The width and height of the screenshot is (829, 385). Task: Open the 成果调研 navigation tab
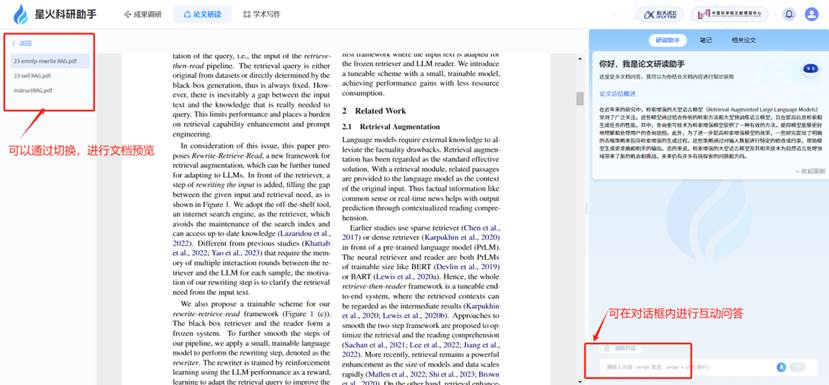tap(142, 14)
